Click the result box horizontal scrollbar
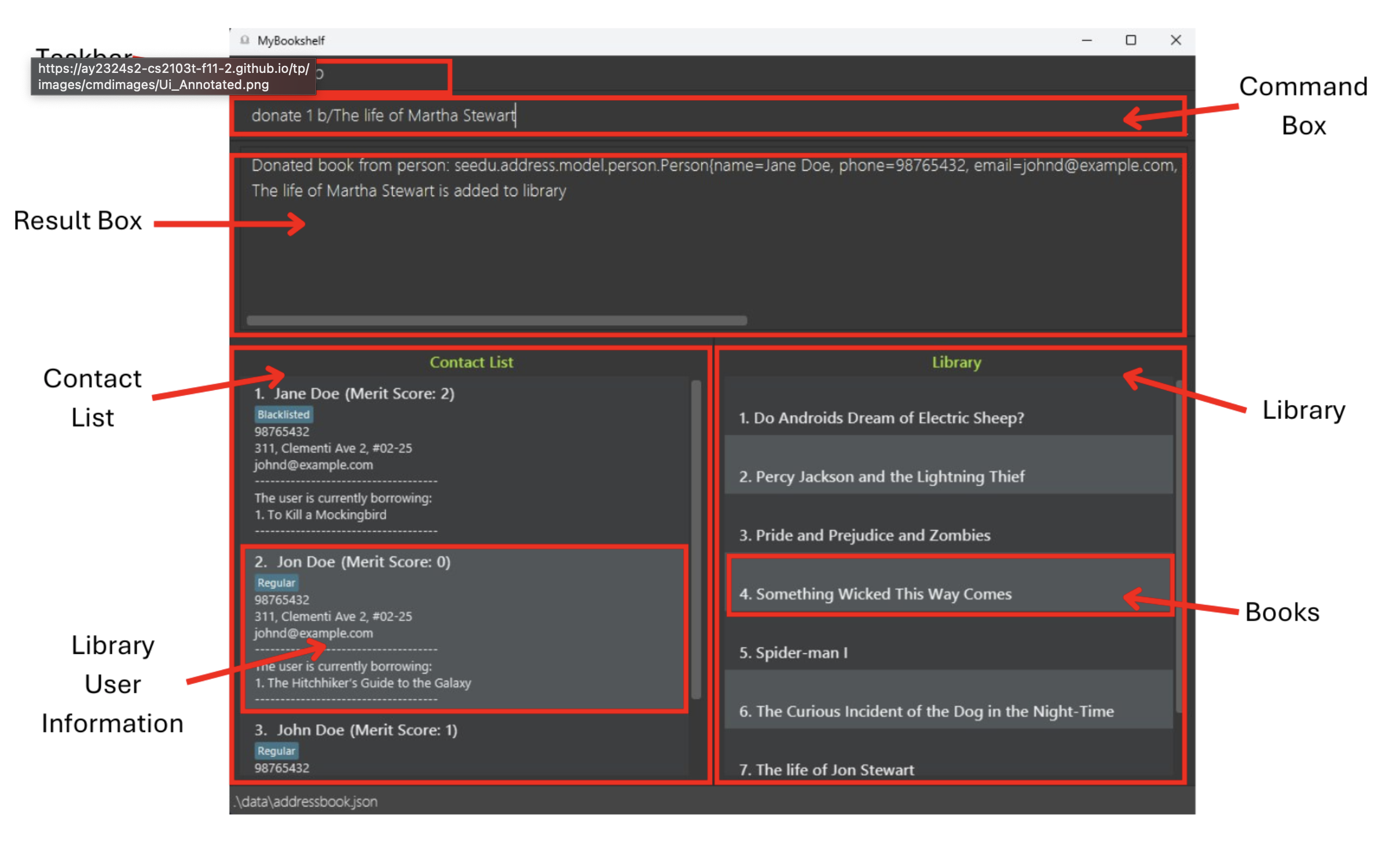This screenshot has width=1400, height=868. (496, 320)
